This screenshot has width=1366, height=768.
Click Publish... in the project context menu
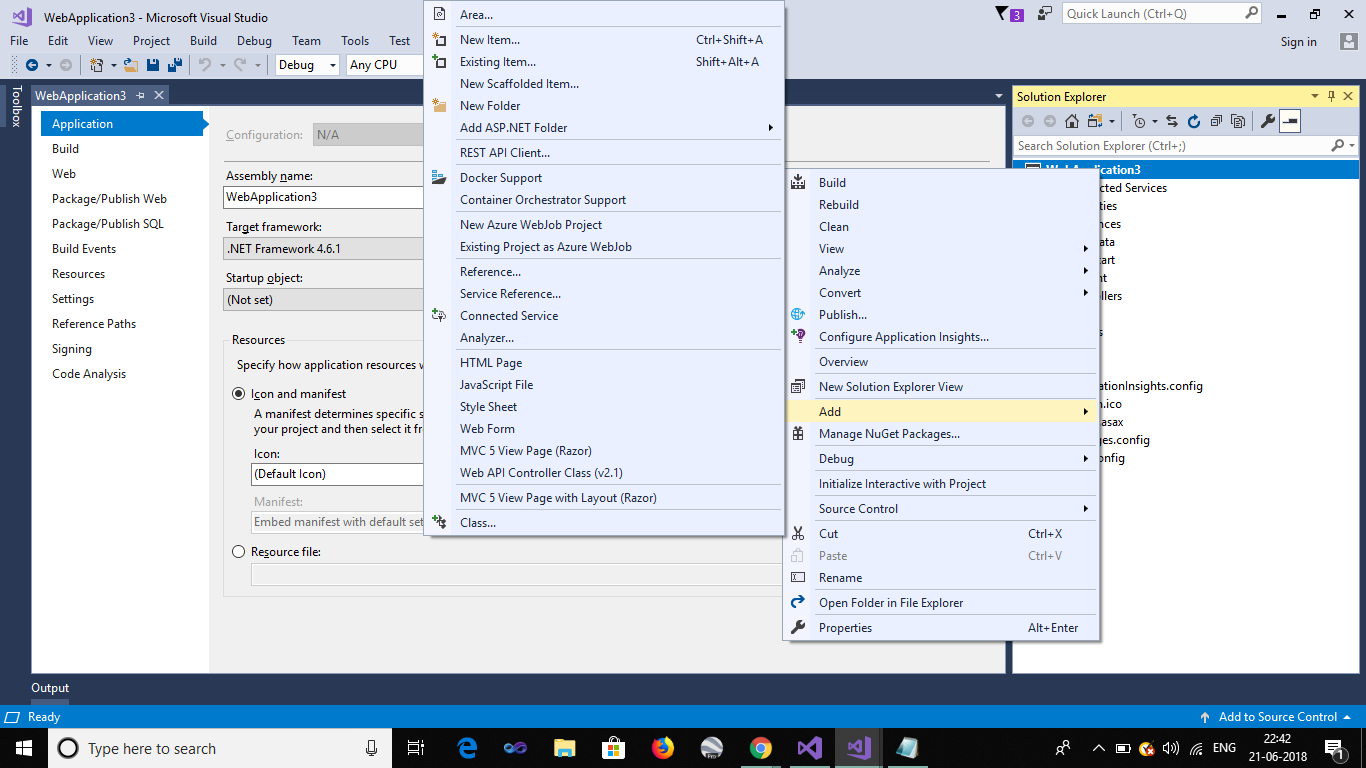(940, 315)
